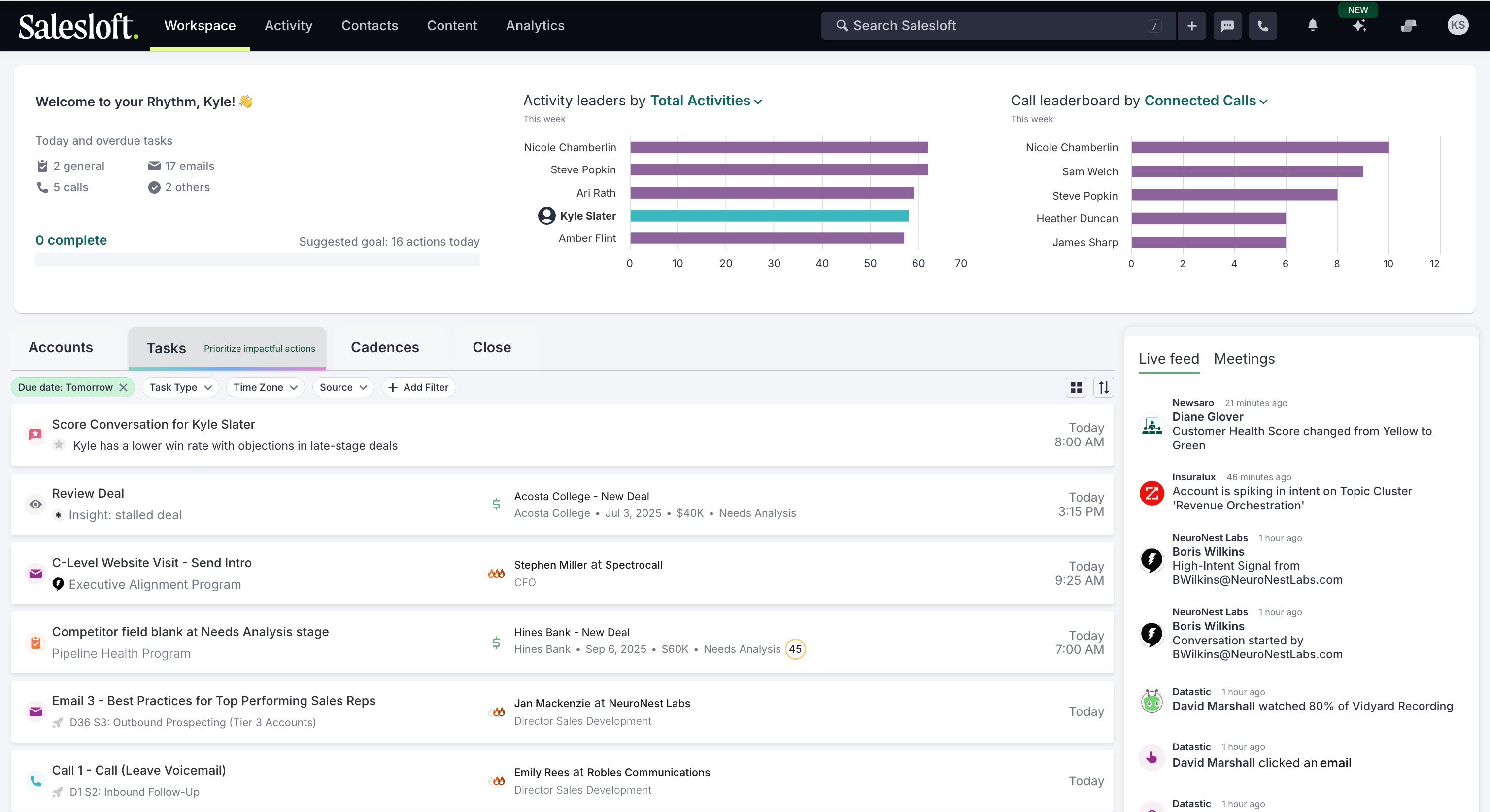Click the envelope icon on Email 3 task

tap(35, 712)
